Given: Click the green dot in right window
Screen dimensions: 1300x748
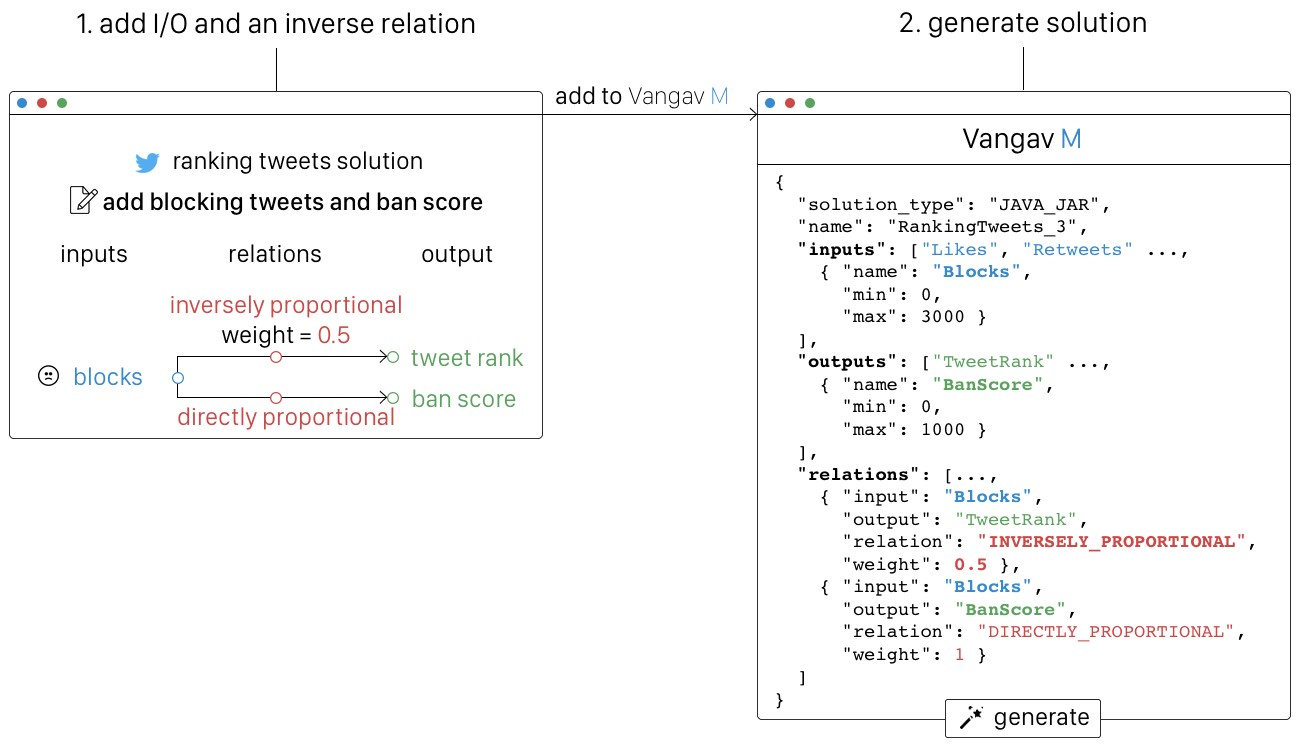Looking at the screenshot, I should pos(810,103).
